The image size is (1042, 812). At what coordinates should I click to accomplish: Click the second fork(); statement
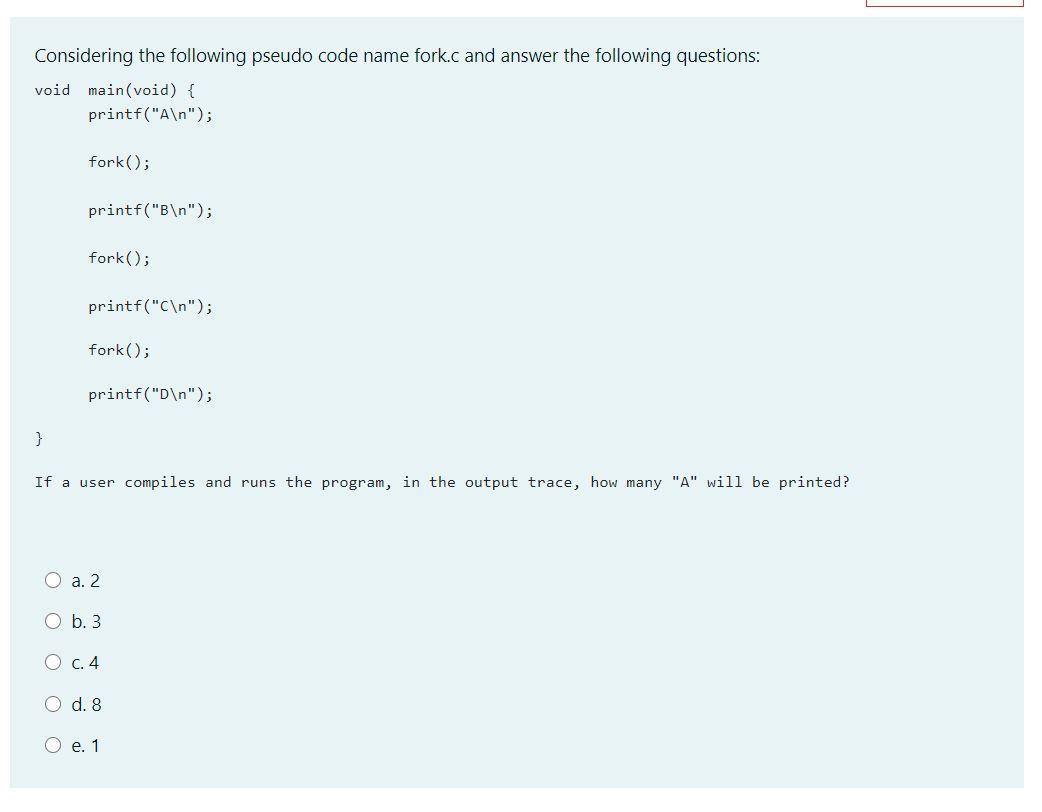pos(117,258)
